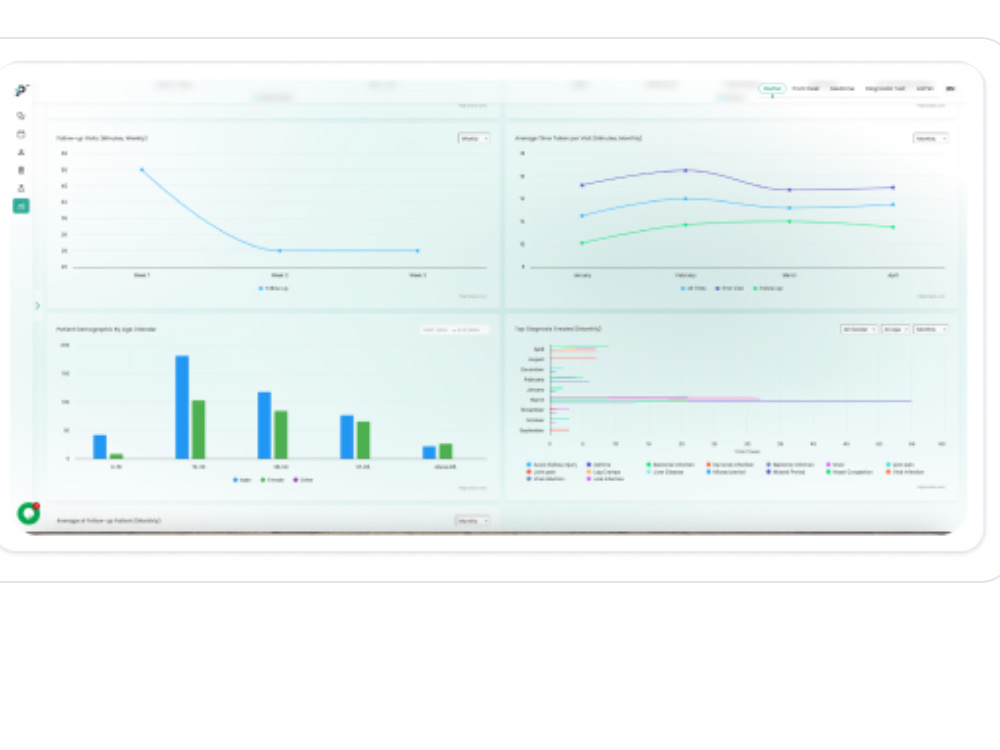Click the Week 1 data point on Follow-up line
The image size is (1000, 750).
pyautogui.click(x=142, y=170)
